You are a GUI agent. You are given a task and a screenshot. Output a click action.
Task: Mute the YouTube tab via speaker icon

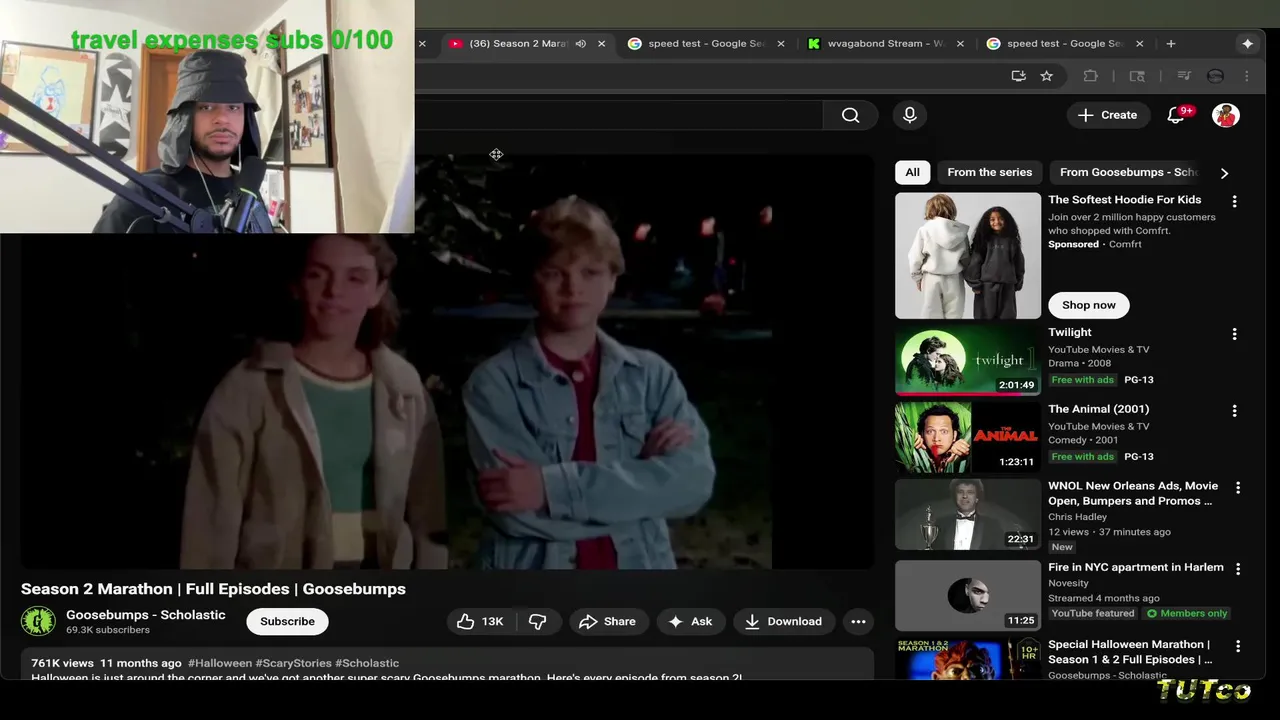tap(580, 44)
